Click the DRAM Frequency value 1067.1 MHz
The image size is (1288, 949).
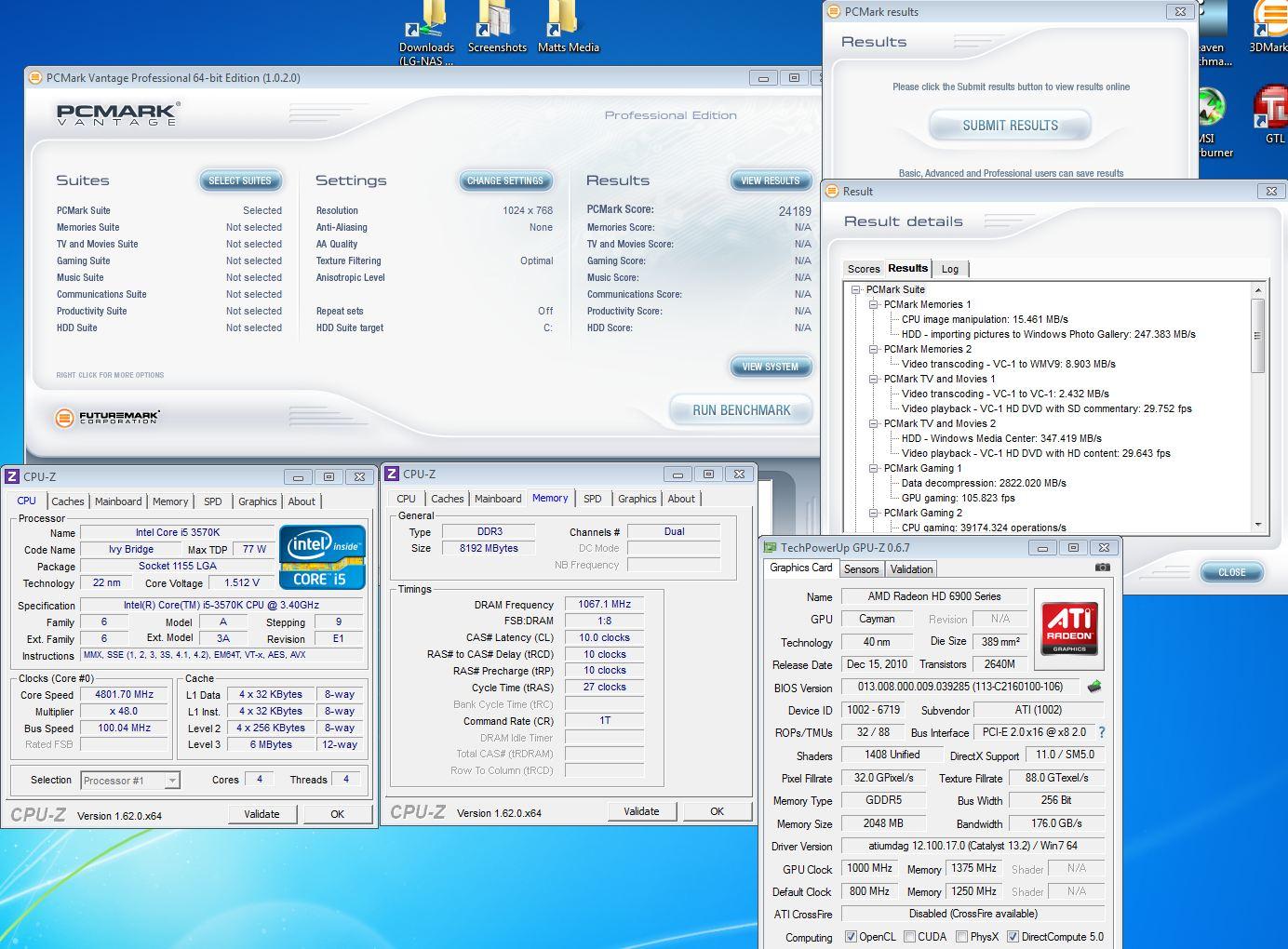[x=604, y=604]
